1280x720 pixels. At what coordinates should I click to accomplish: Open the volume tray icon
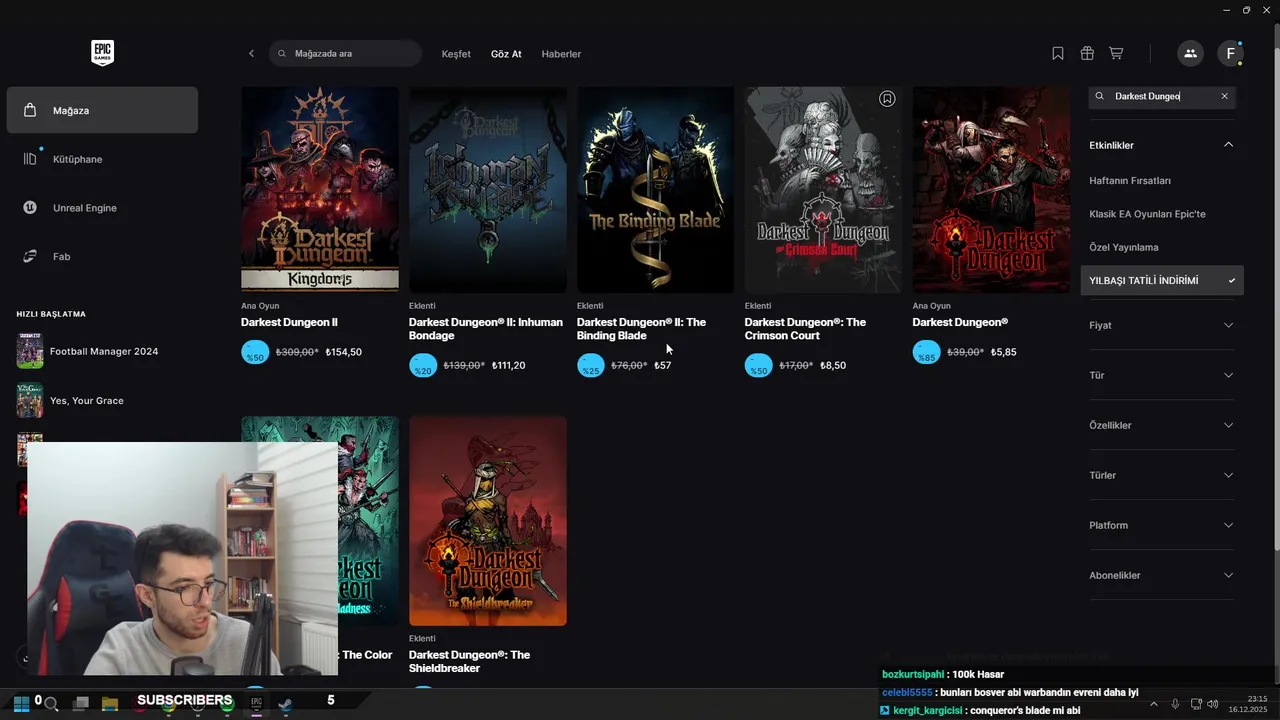(x=1213, y=704)
